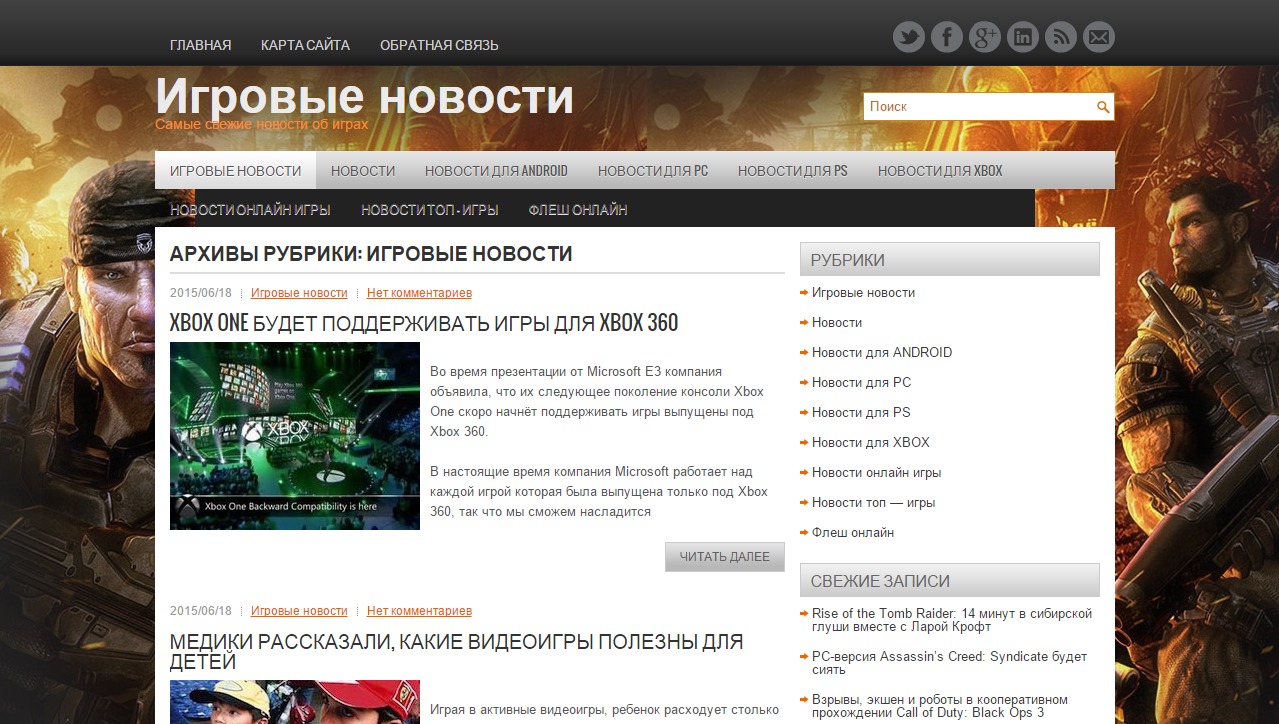Open the RSS feed icon
This screenshot has width=1279, height=724.
[1061, 38]
